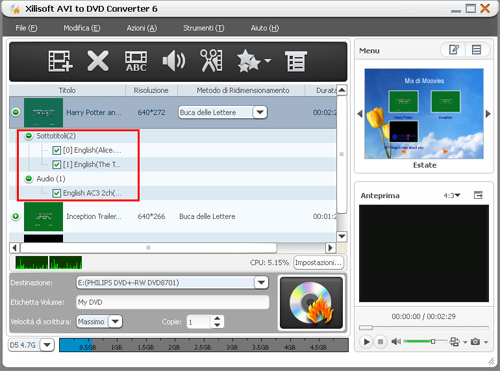Open the Azioni (A) menu

141,28
